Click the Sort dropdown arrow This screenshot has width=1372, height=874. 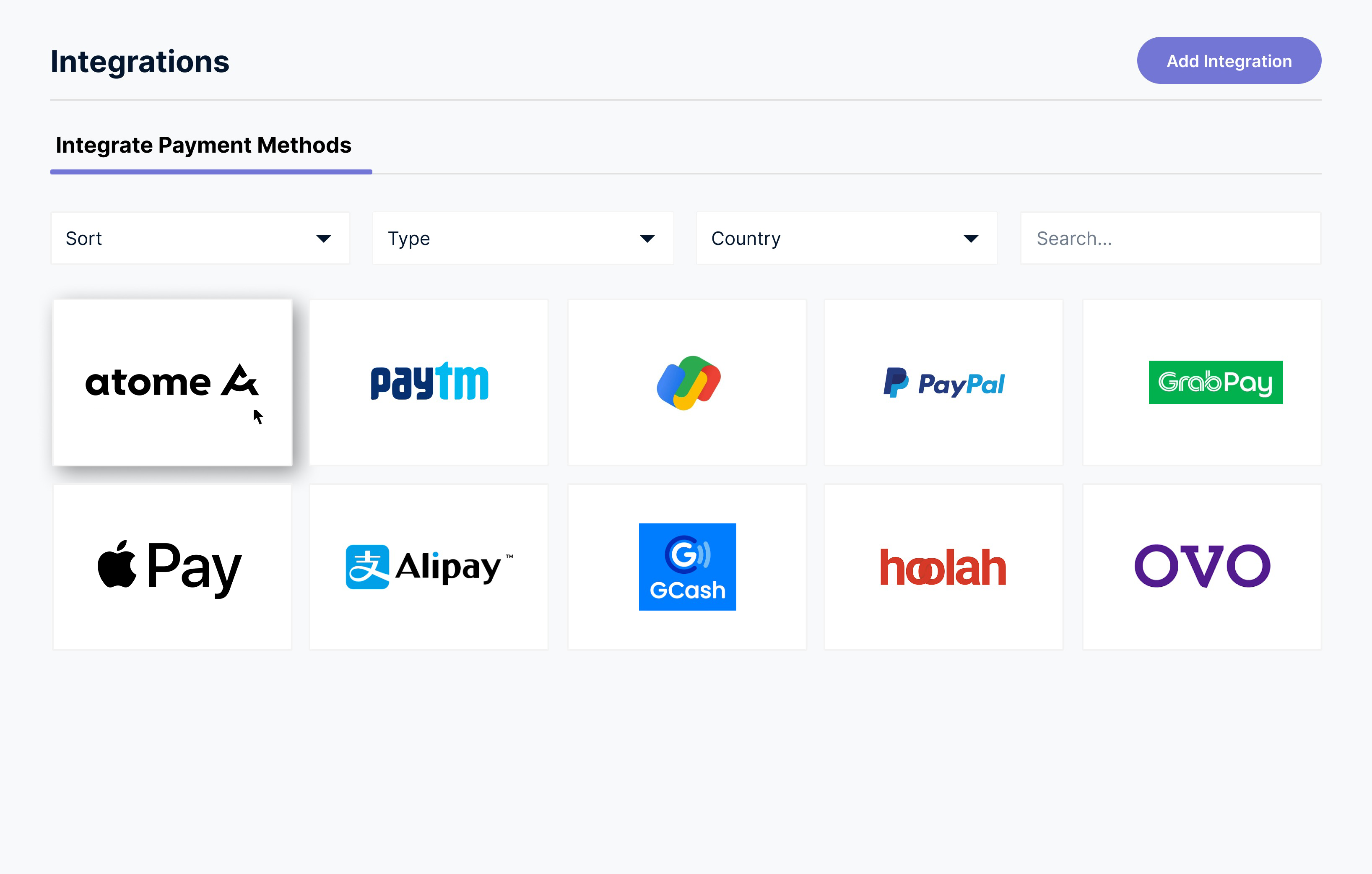[x=324, y=239]
